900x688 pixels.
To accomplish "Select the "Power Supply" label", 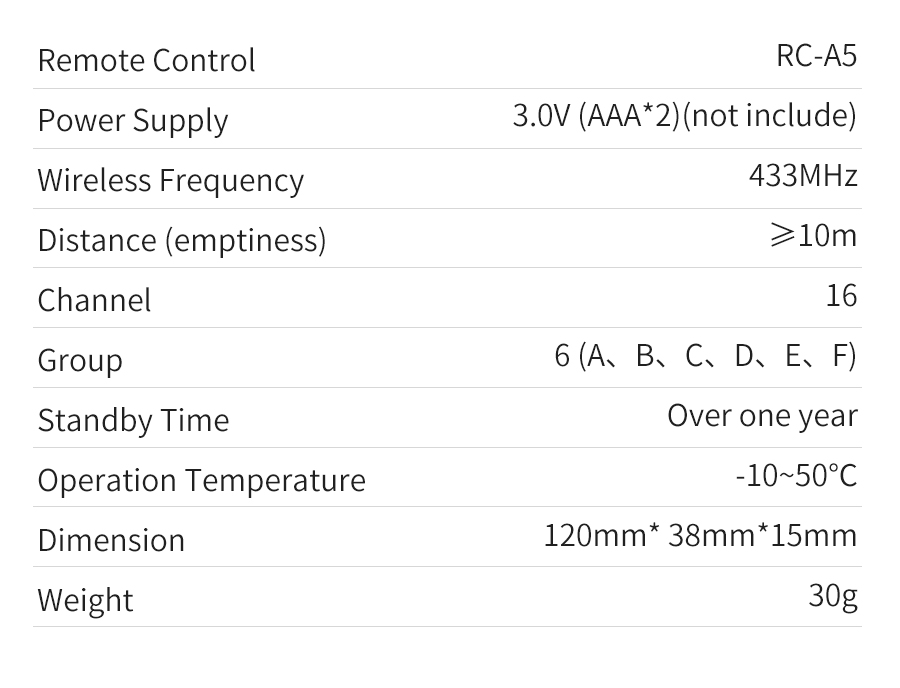I will (133, 120).
